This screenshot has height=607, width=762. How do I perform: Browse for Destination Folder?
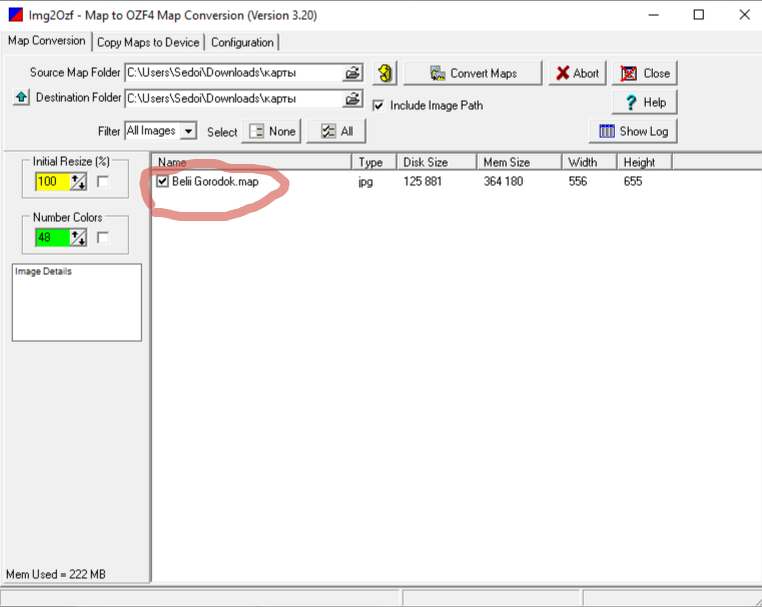[x=353, y=99]
